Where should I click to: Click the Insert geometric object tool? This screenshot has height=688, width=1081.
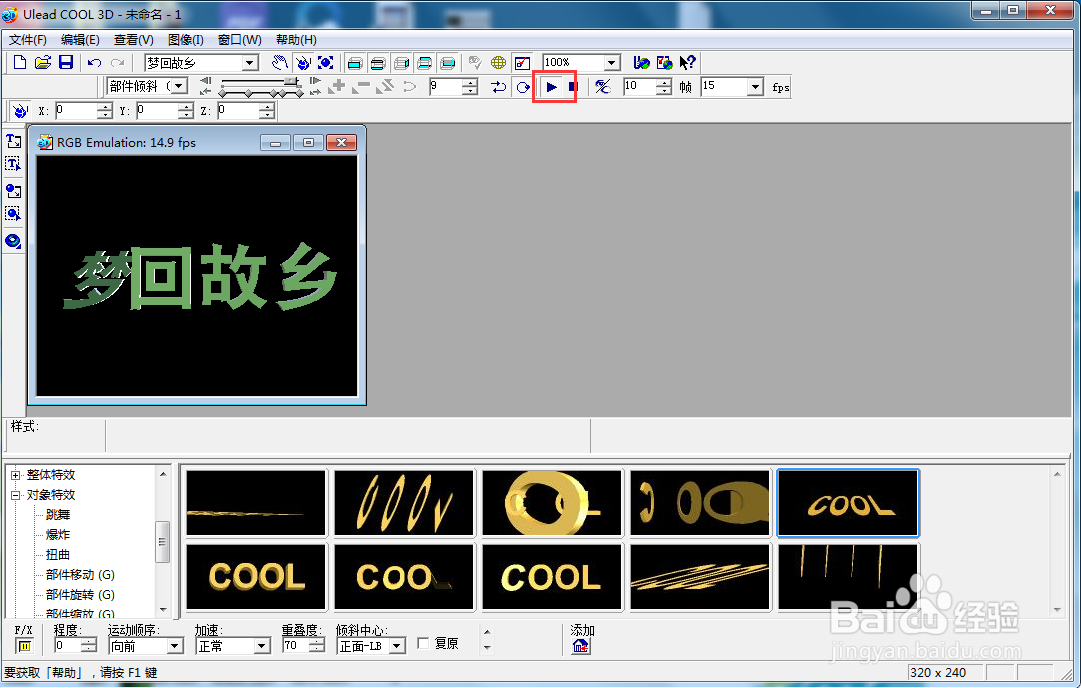(13, 241)
